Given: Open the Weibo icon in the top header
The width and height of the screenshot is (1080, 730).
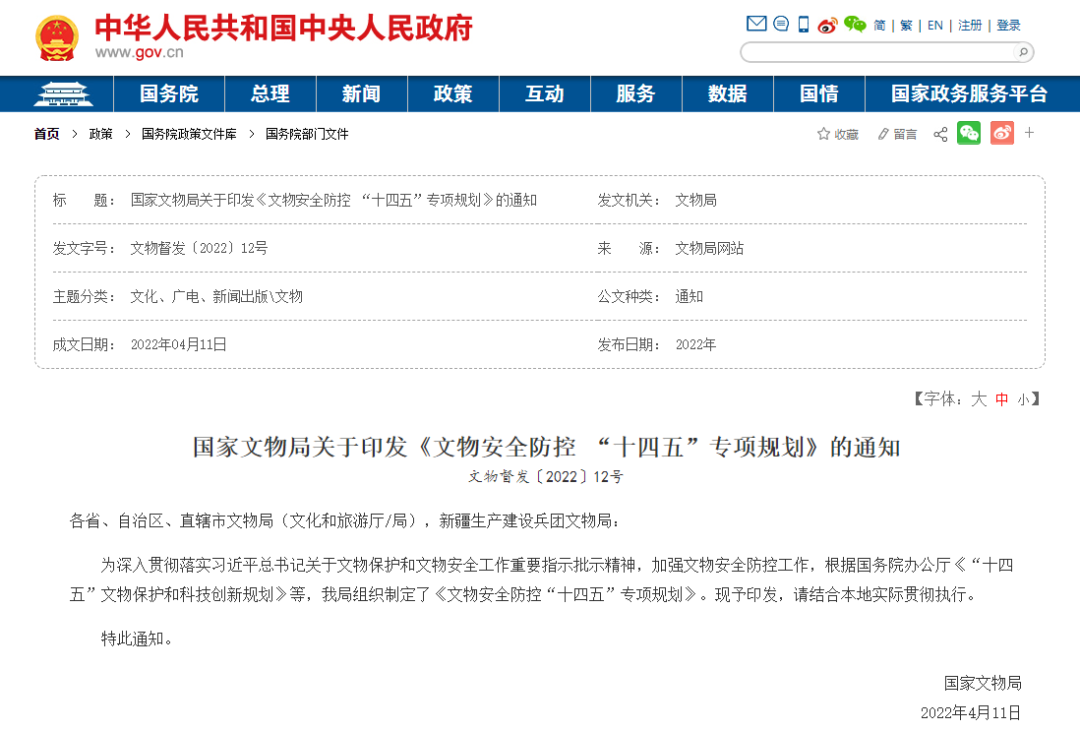Looking at the screenshot, I should [x=827, y=25].
